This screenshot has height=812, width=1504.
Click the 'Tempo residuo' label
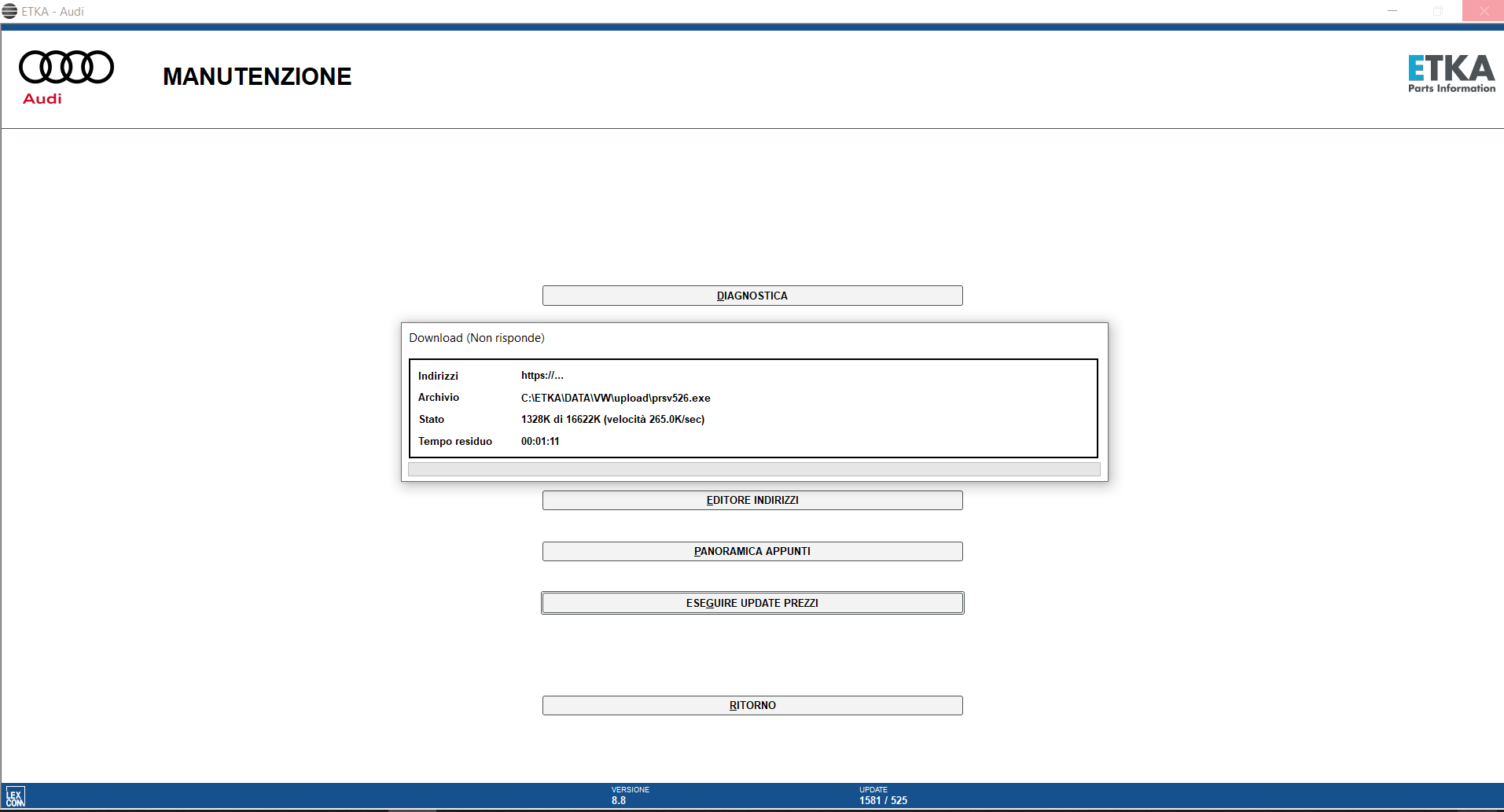tap(455, 441)
